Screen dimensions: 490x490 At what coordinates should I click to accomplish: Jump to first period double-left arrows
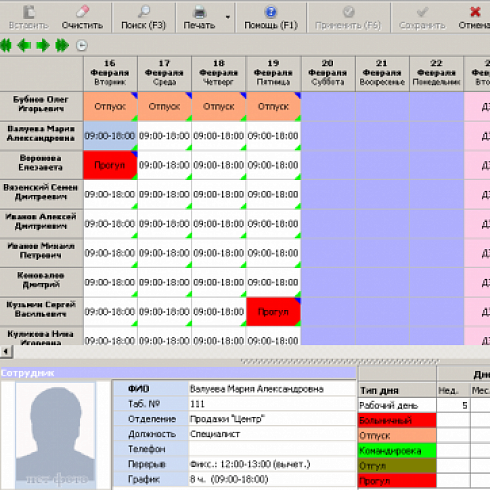point(6,45)
